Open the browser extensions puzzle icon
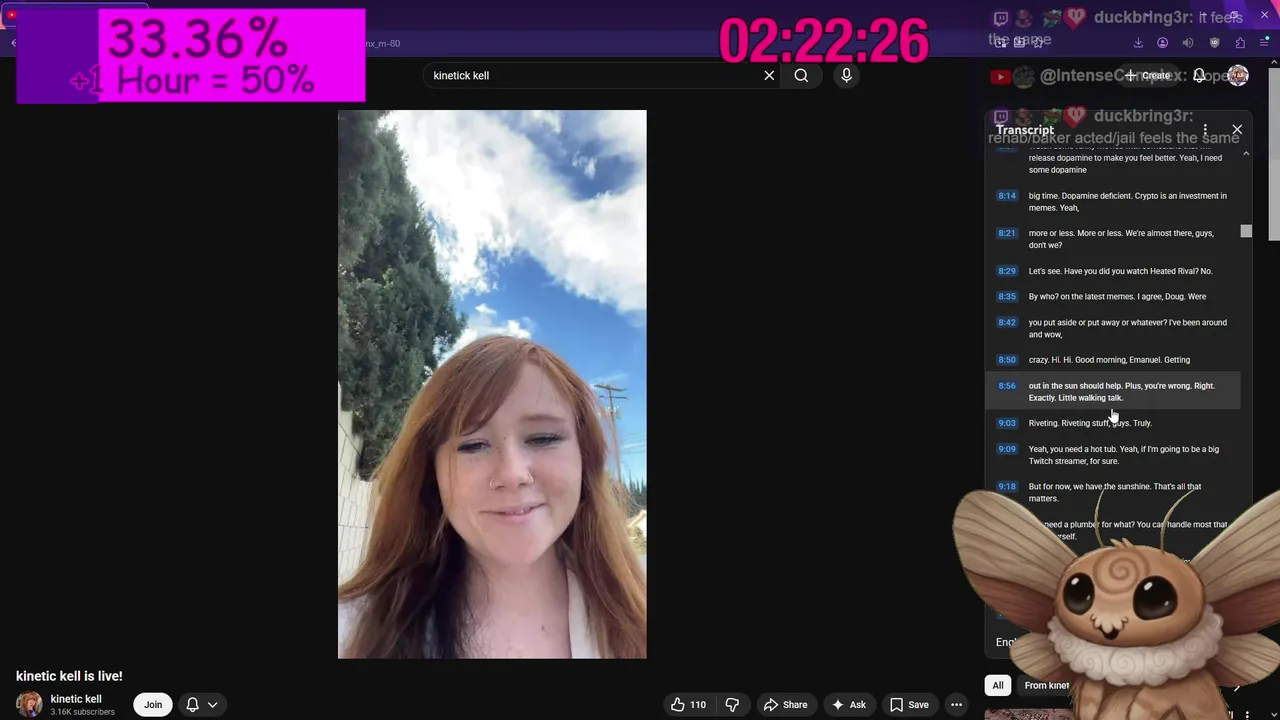 (x=1240, y=43)
